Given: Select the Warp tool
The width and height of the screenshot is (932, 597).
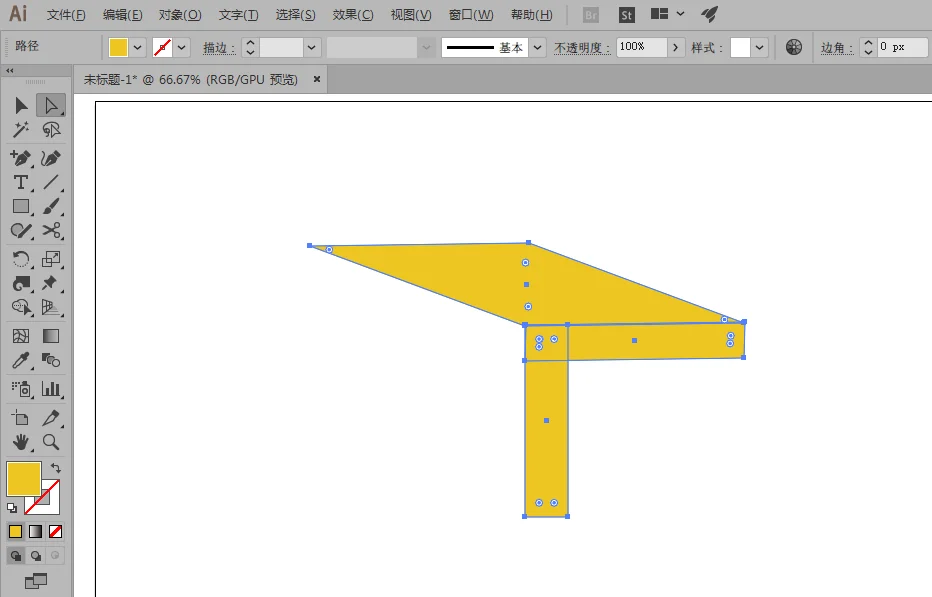Looking at the screenshot, I should tap(21, 283).
